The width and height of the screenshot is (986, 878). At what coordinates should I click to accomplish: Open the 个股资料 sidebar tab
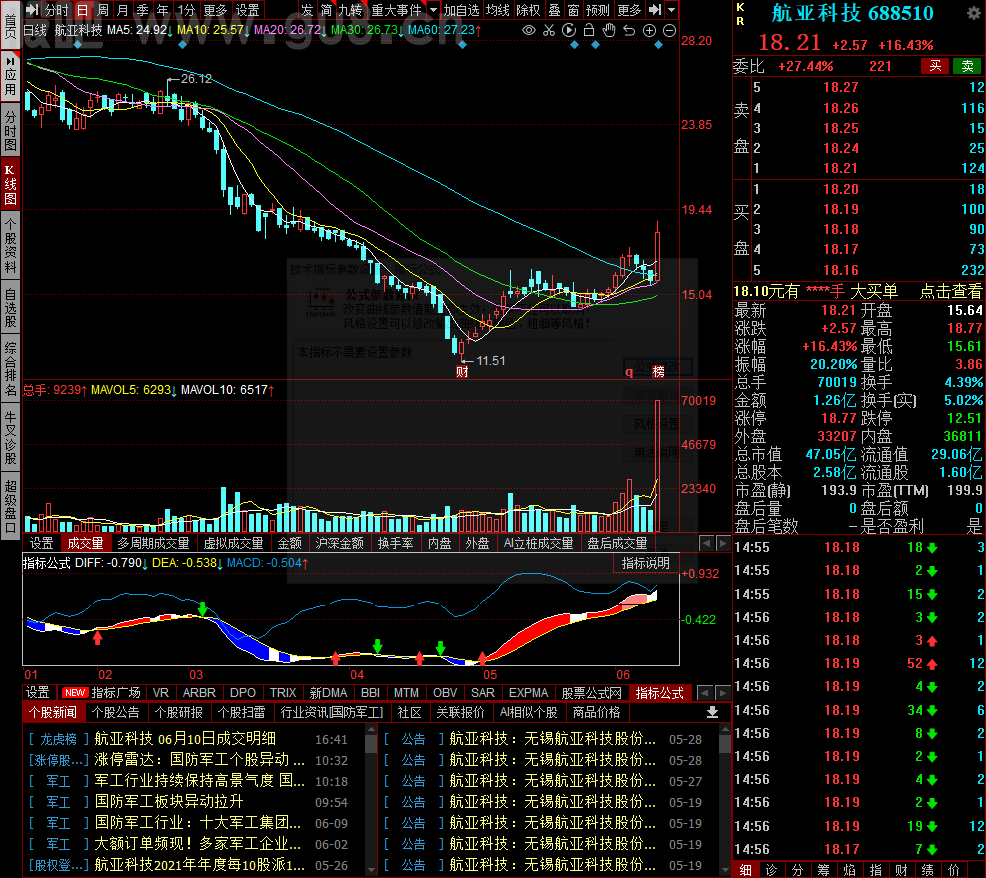pyautogui.click(x=10, y=246)
